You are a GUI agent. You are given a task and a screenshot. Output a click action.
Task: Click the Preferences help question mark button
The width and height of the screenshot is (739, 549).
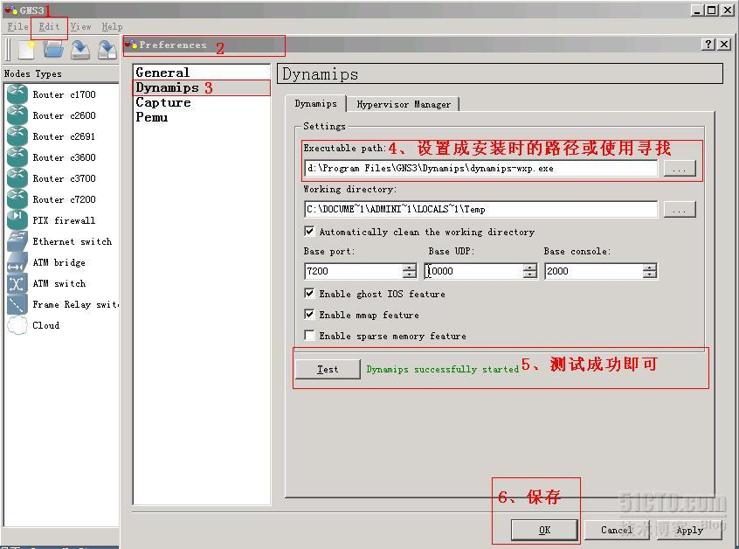[708, 44]
